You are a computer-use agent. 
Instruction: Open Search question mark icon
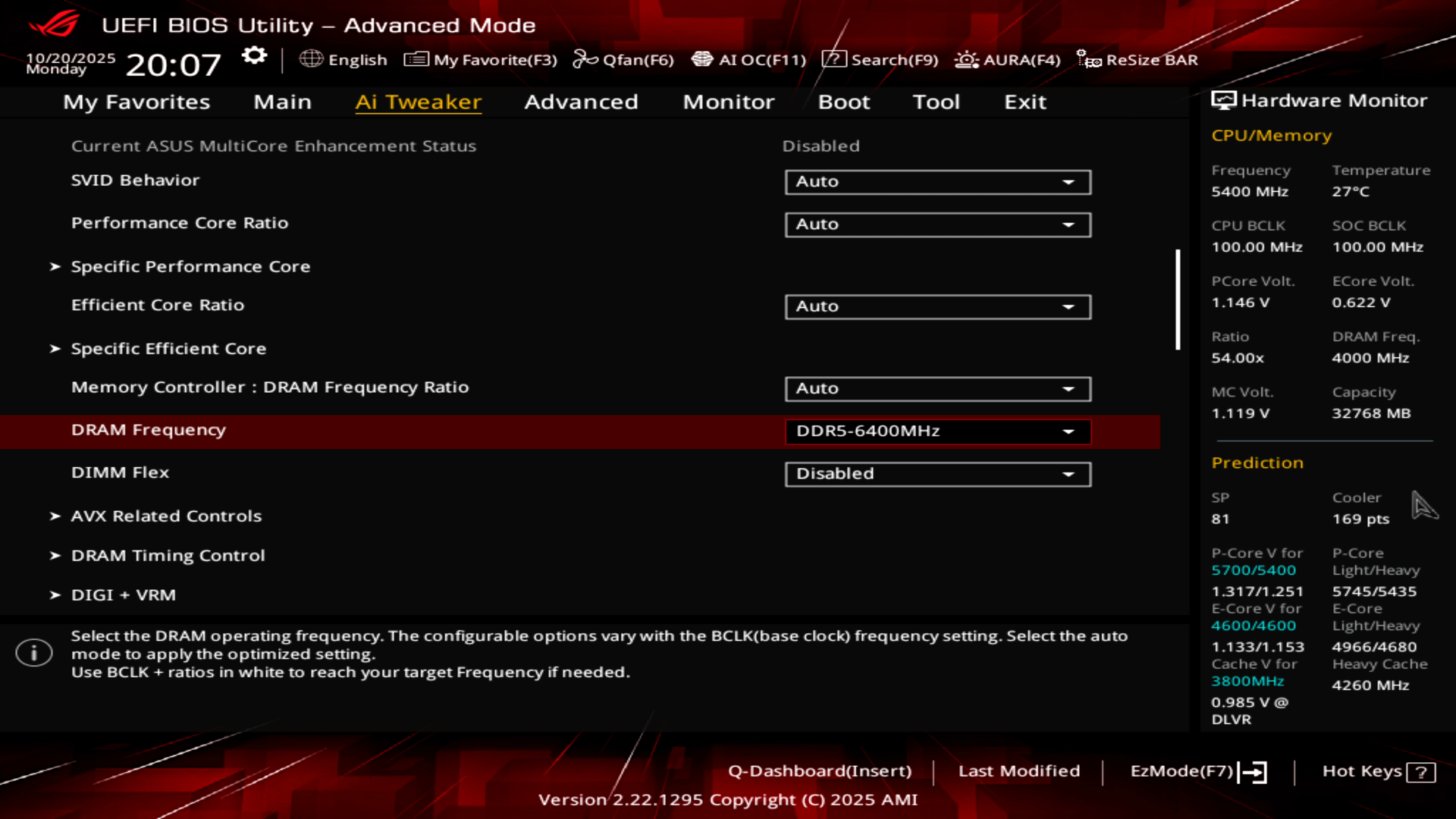(x=833, y=59)
